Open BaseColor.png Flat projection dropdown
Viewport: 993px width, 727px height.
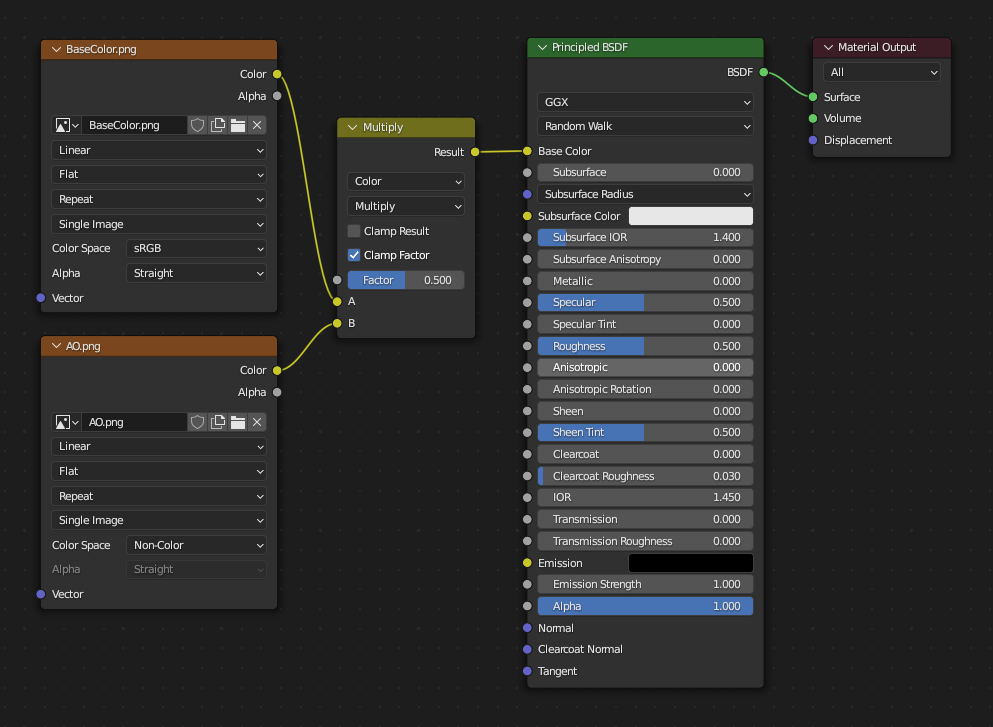click(x=159, y=174)
